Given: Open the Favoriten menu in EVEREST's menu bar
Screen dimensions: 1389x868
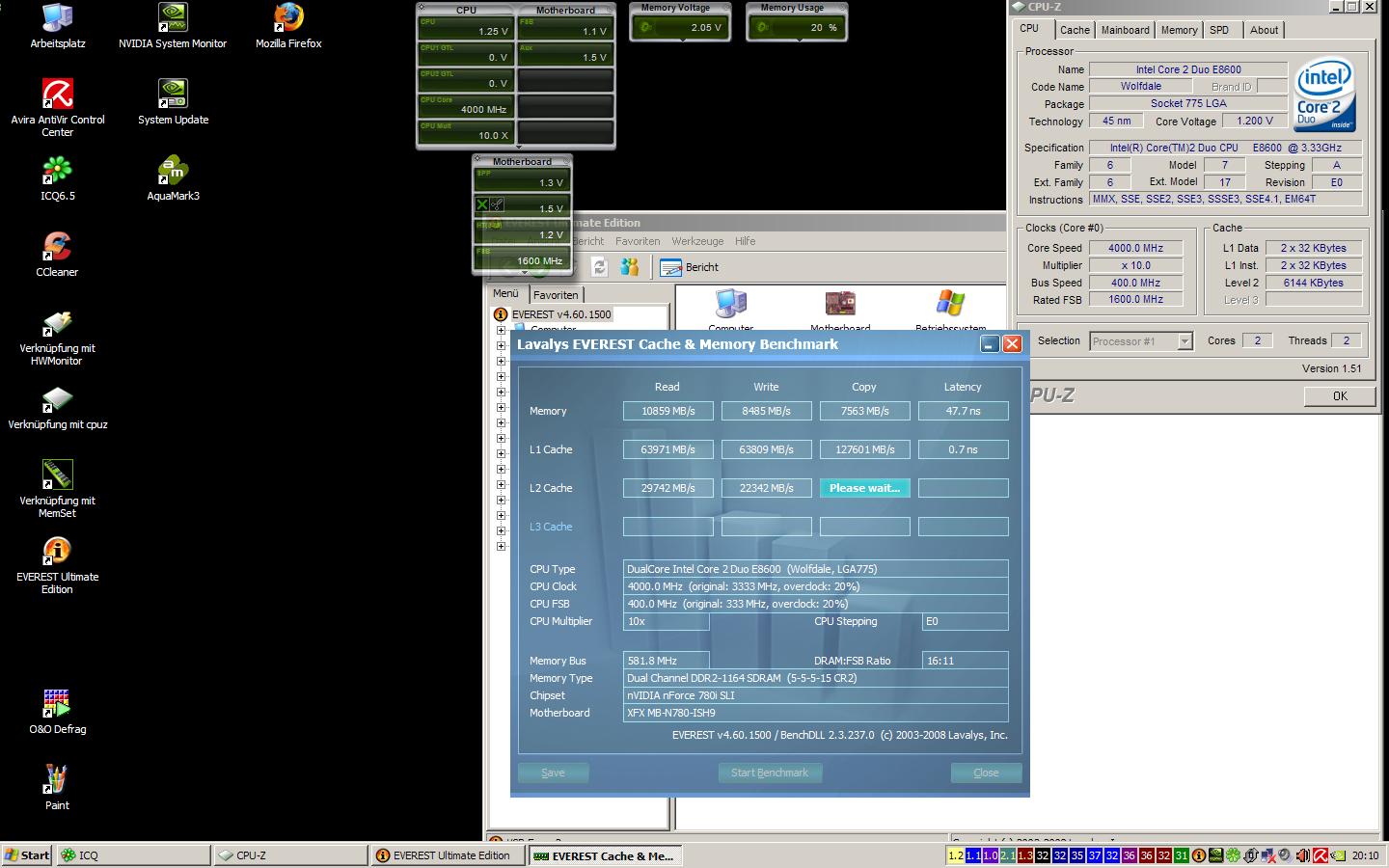Looking at the screenshot, I should click(x=638, y=241).
